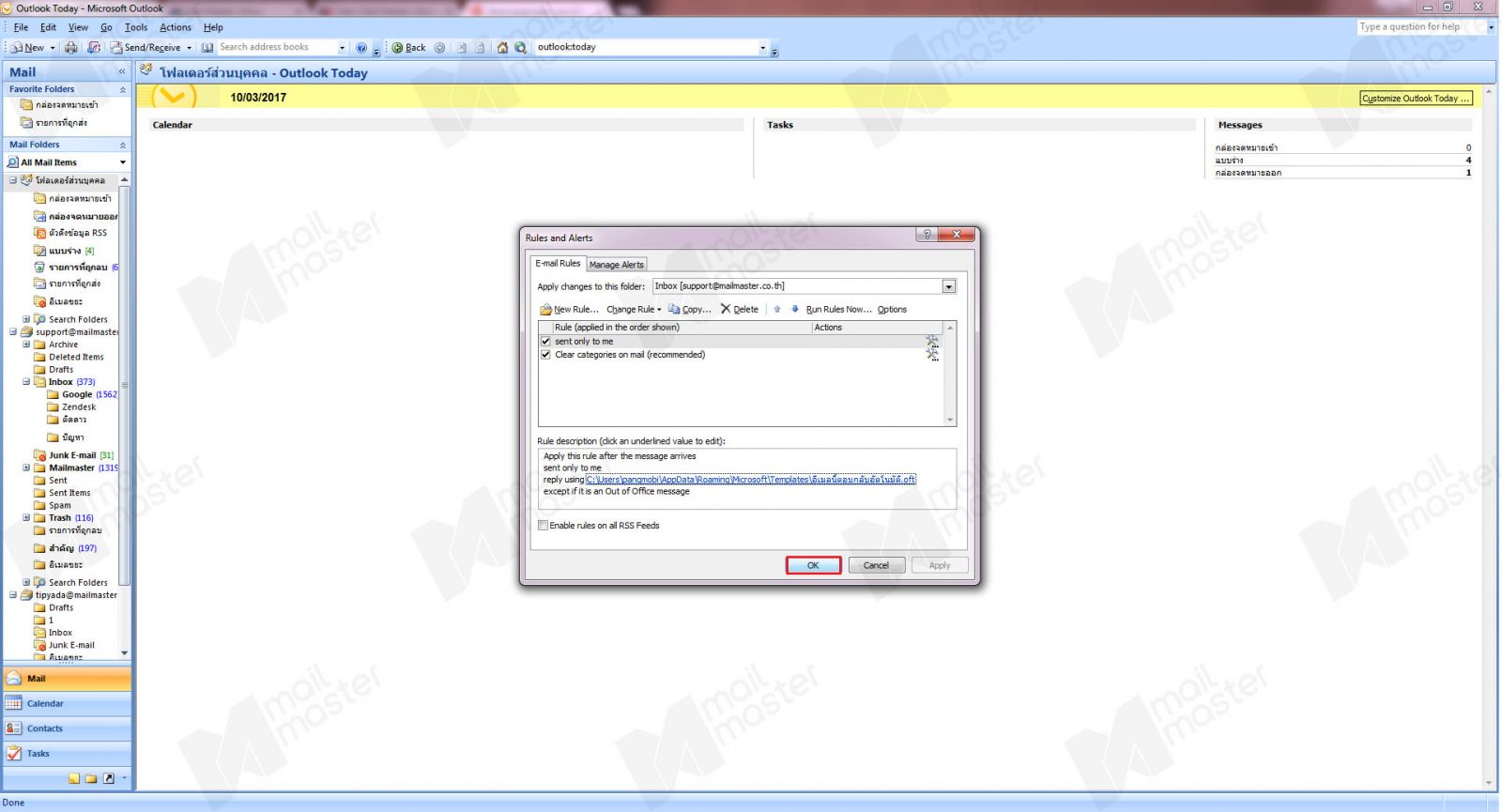This screenshot has width=1502, height=812.
Task: Open the New button dropdown arrow
Action: (x=53, y=48)
